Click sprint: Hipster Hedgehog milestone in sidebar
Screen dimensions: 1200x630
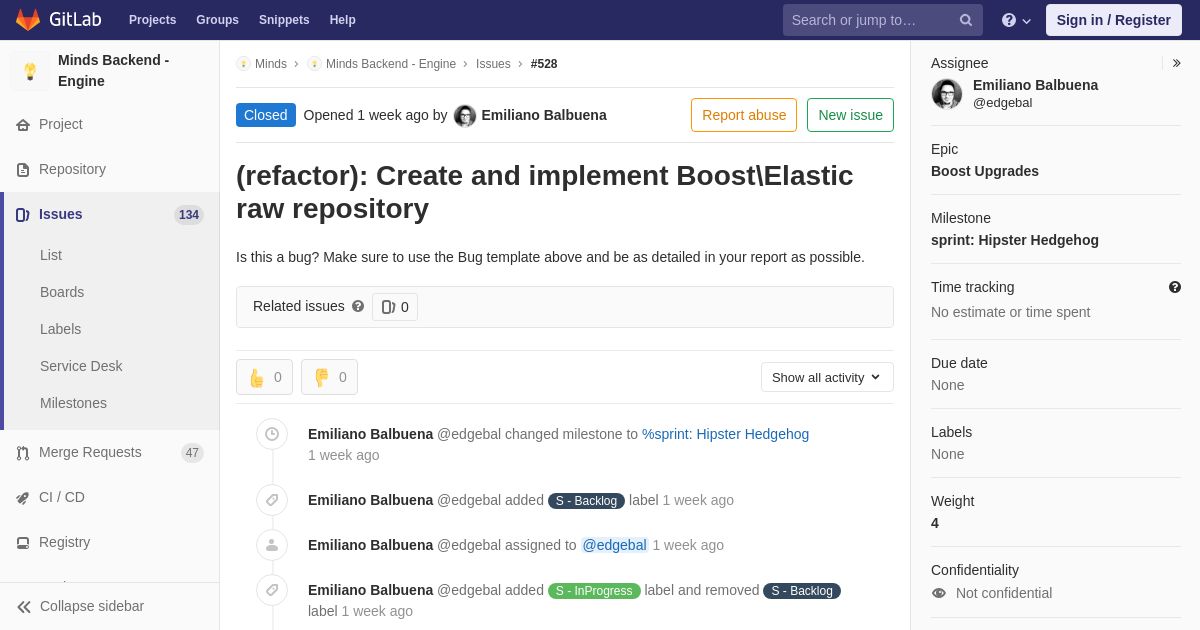coord(1015,240)
